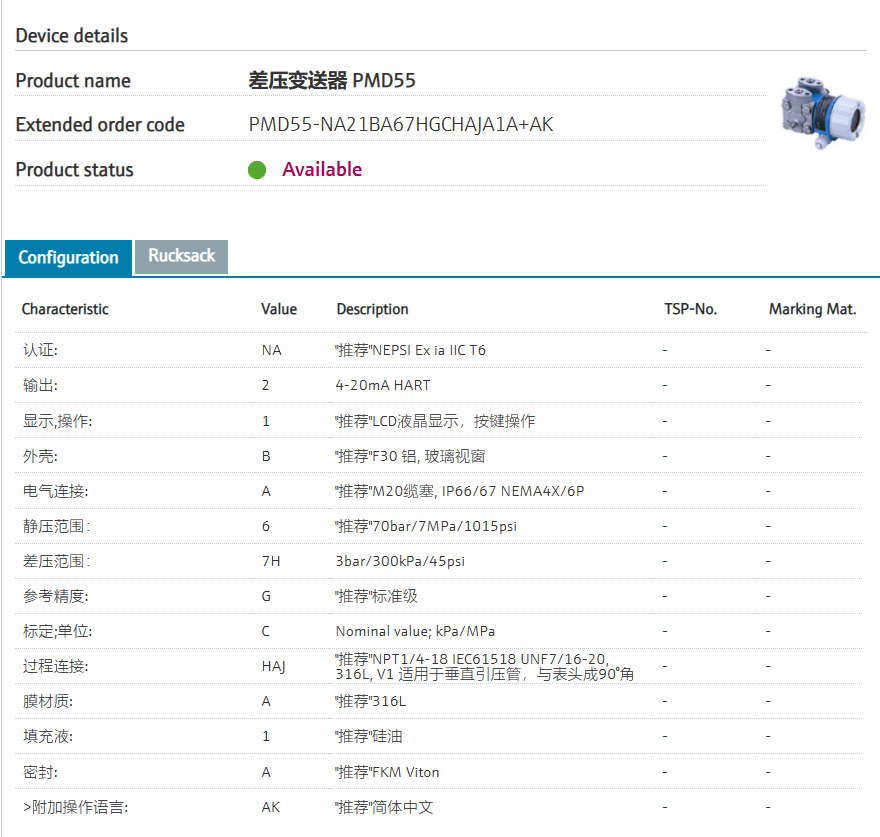
Task: Click the Available status text
Action: pos(322,170)
